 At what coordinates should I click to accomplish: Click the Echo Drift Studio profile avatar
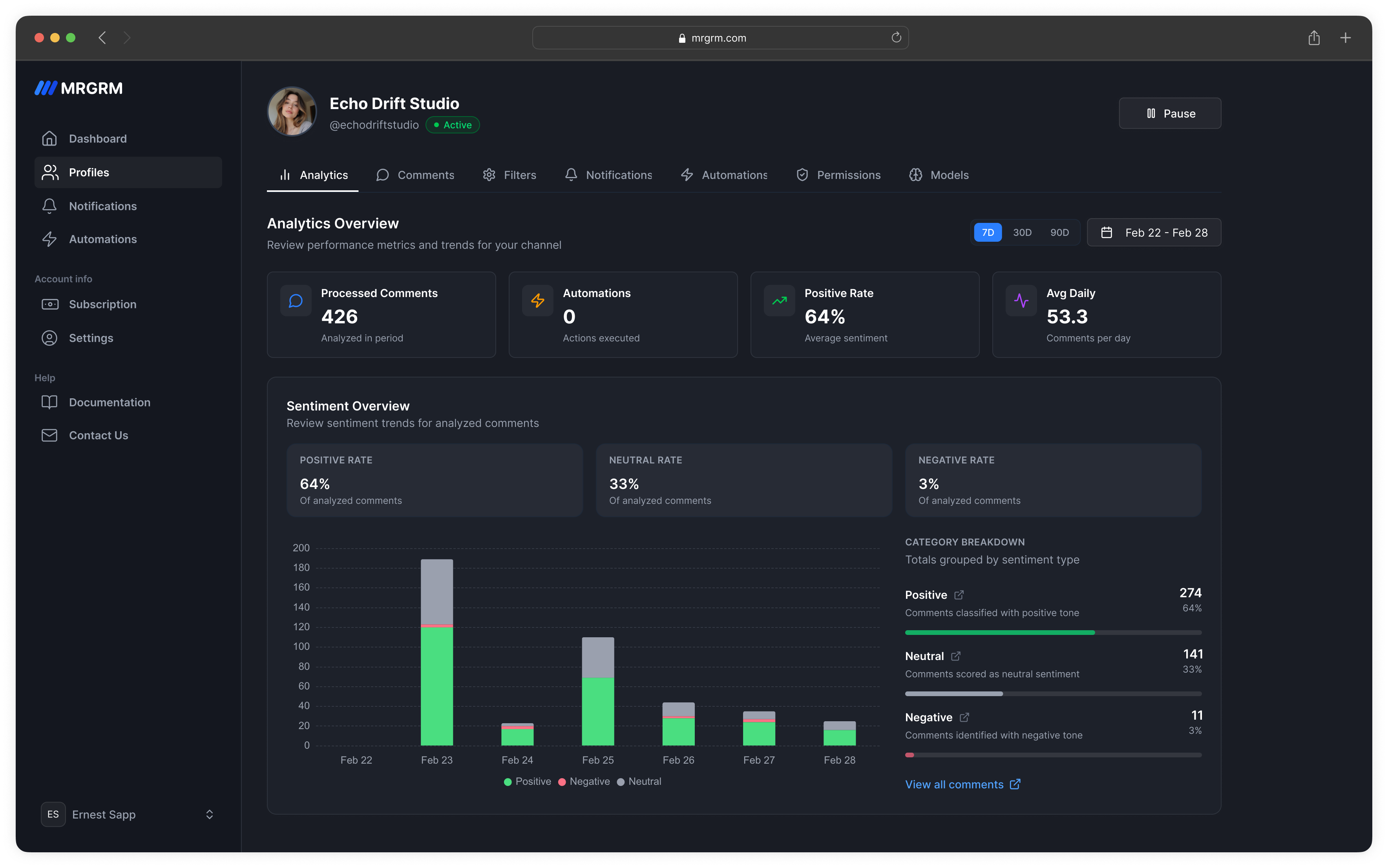pyautogui.click(x=291, y=111)
